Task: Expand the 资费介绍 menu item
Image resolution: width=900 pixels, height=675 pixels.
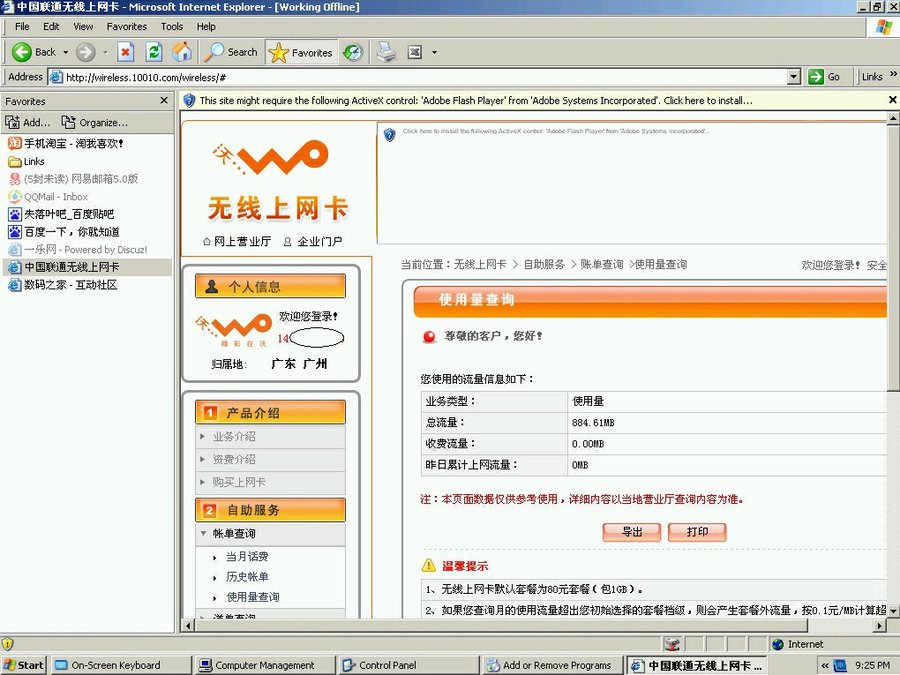Action: 234,459
